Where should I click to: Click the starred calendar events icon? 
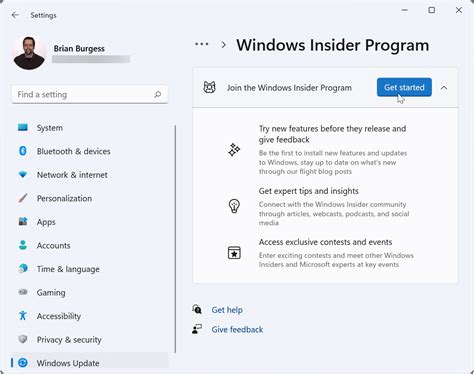point(234,253)
